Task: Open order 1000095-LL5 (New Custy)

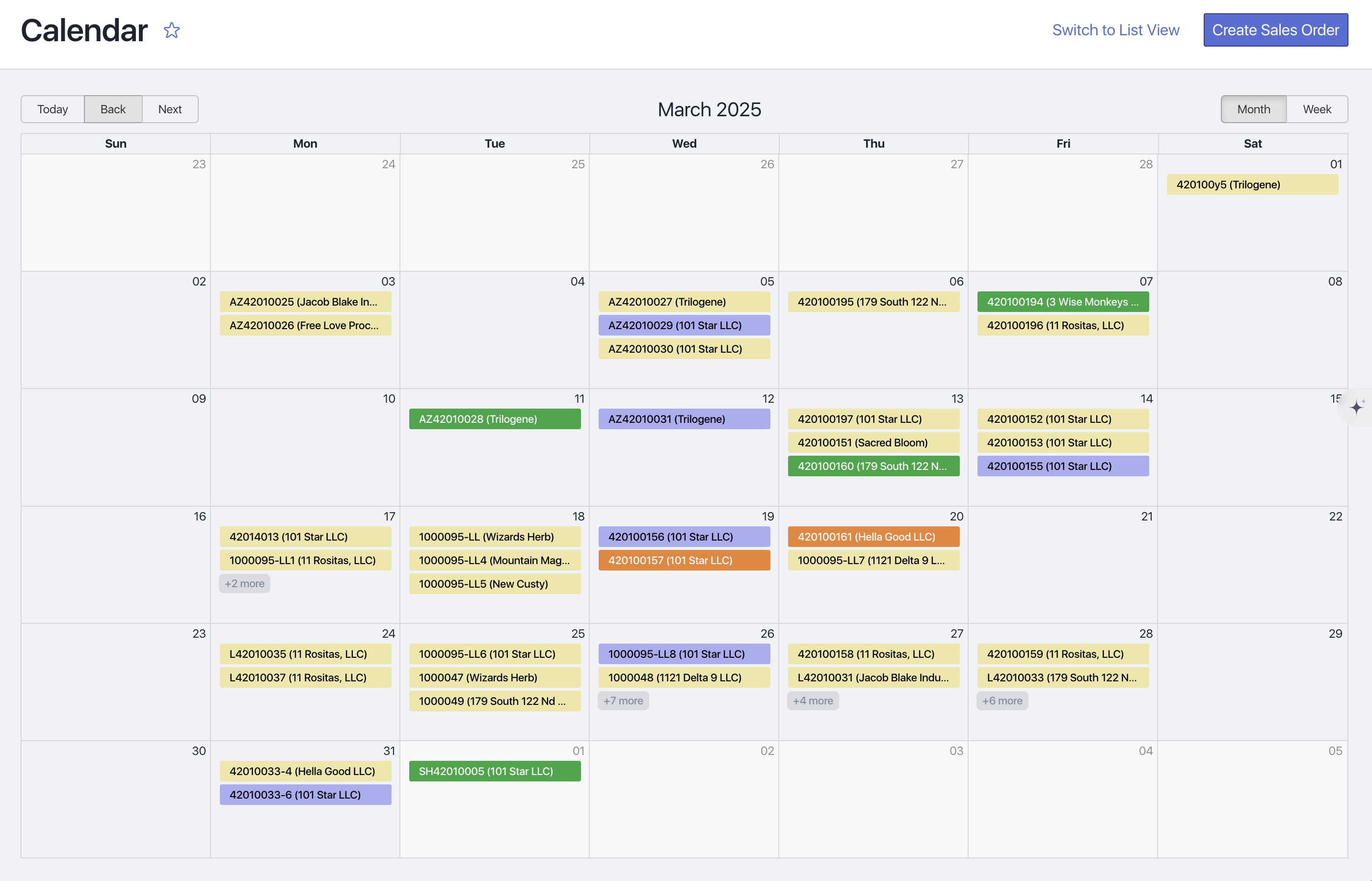Action: pos(495,584)
